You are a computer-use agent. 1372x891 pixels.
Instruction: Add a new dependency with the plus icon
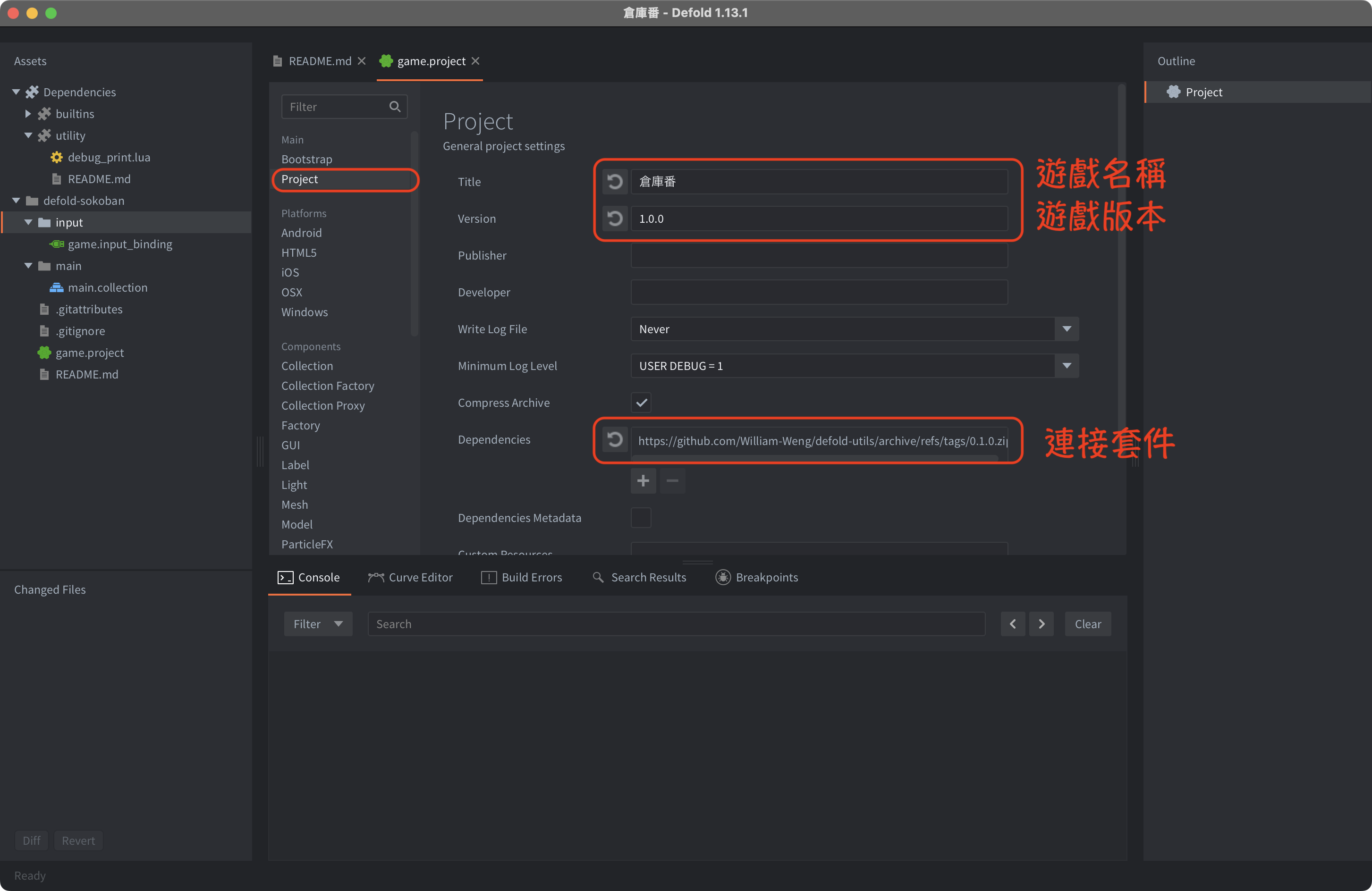coord(643,480)
